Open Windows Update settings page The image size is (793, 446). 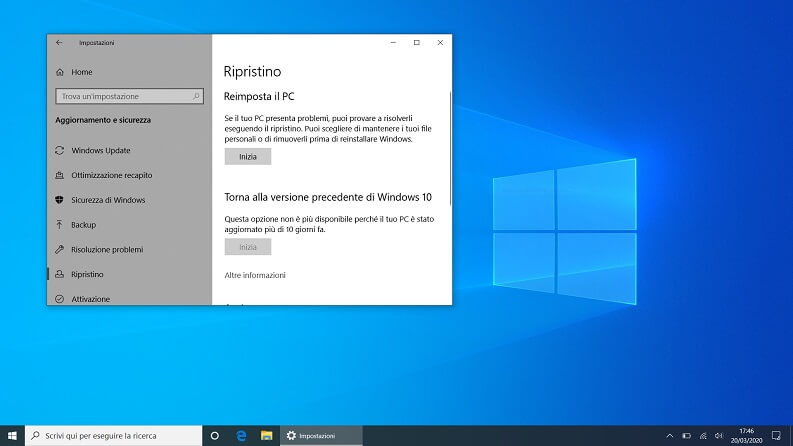point(101,151)
